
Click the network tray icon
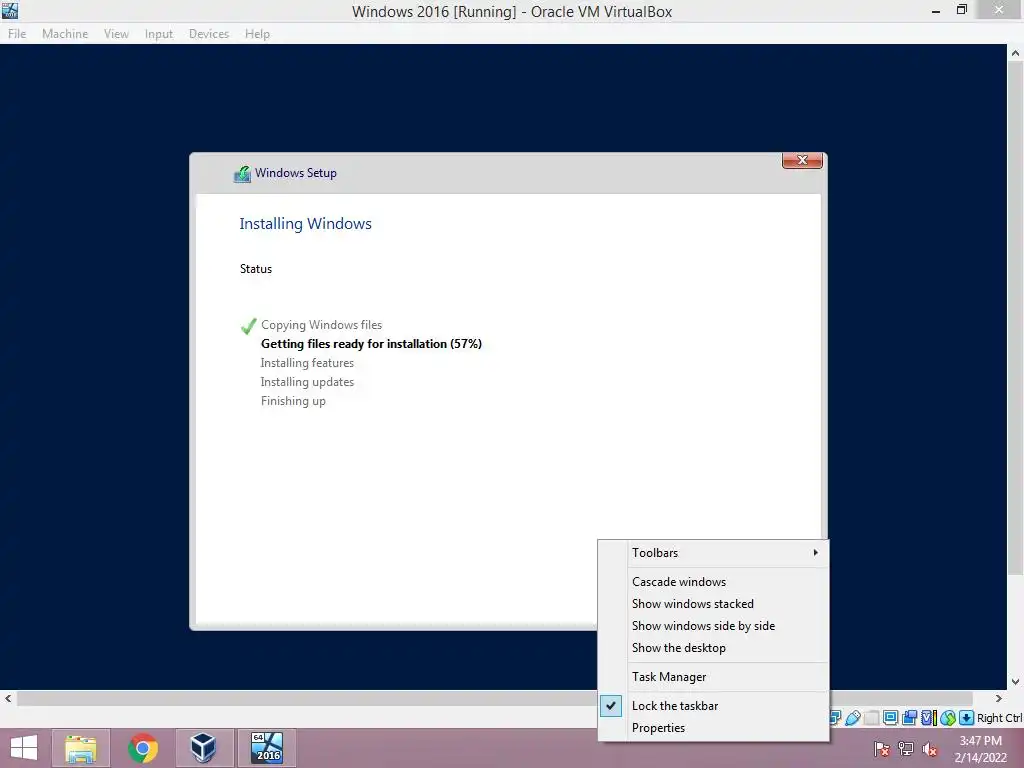click(906, 749)
